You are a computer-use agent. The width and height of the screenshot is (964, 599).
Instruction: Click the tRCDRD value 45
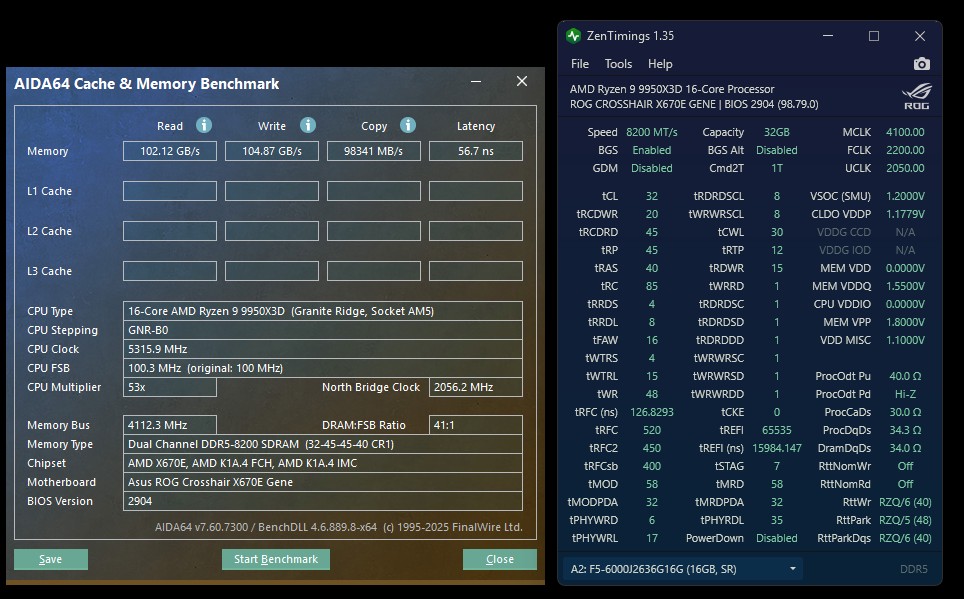652,232
